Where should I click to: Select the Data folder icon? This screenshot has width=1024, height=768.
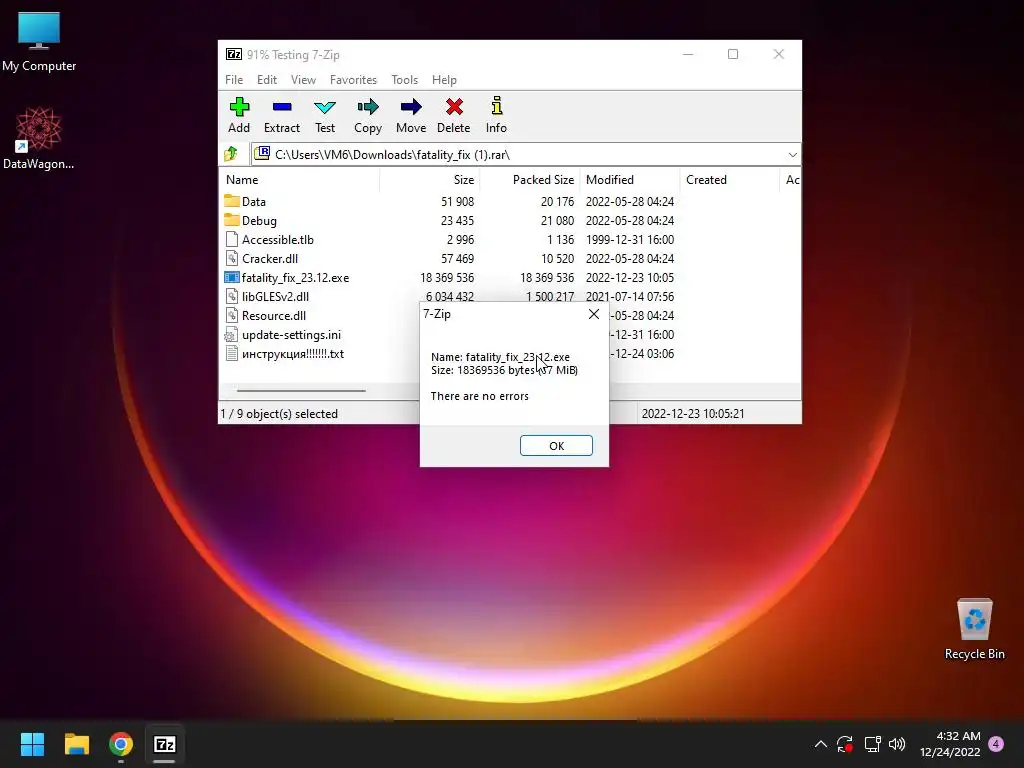tap(232, 201)
